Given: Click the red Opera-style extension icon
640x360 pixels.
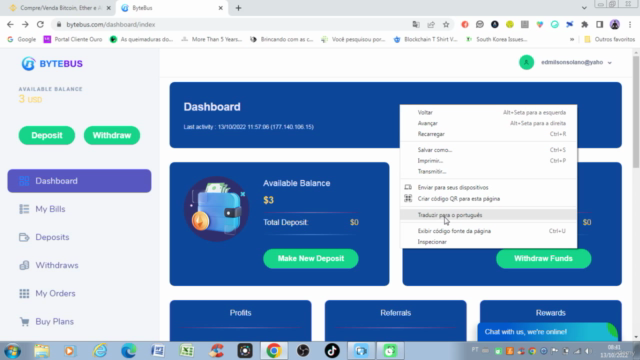Looking at the screenshot, I should (x=464, y=24).
